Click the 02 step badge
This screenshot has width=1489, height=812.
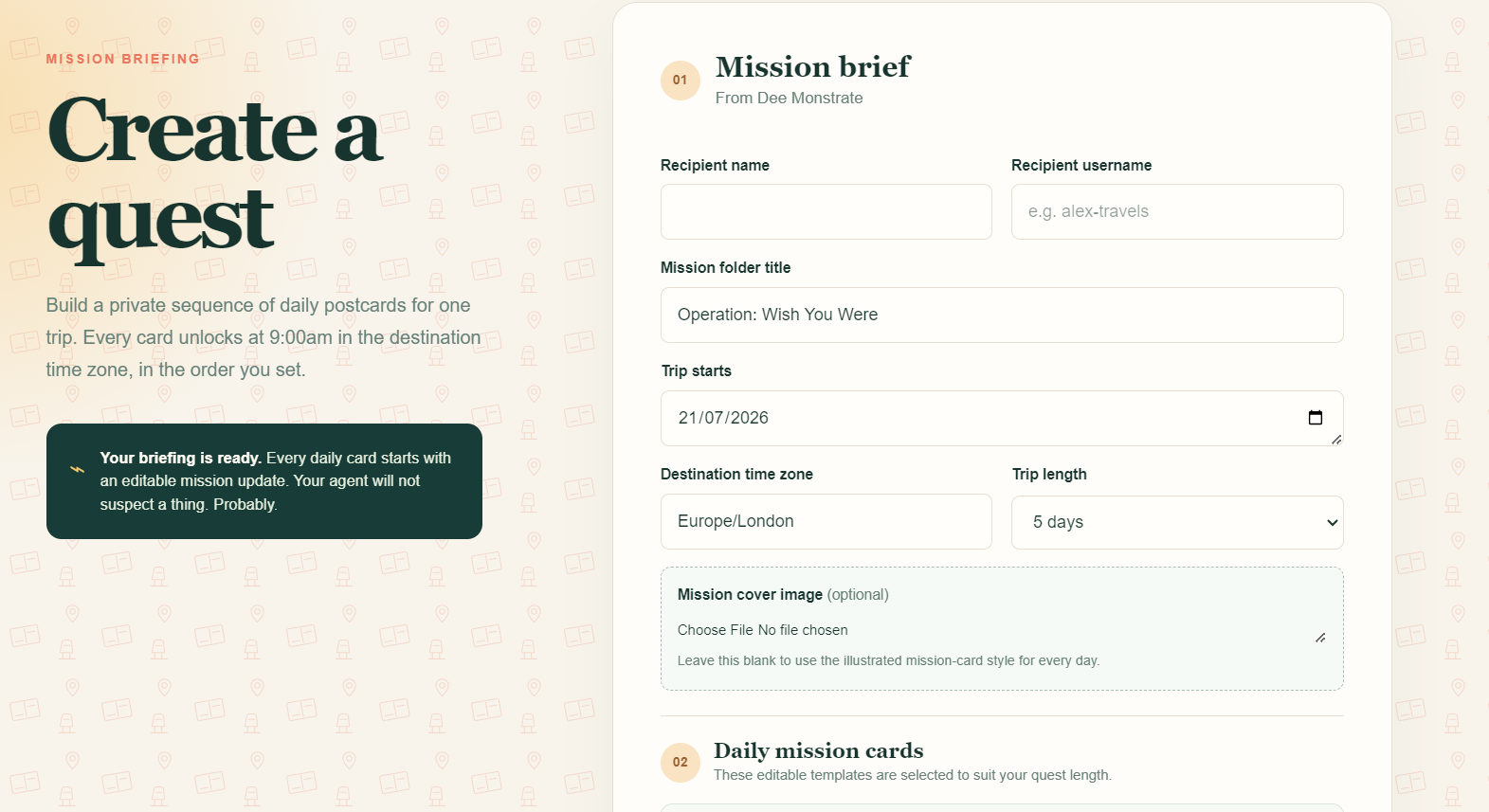pyautogui.click(x=680, y=762)
